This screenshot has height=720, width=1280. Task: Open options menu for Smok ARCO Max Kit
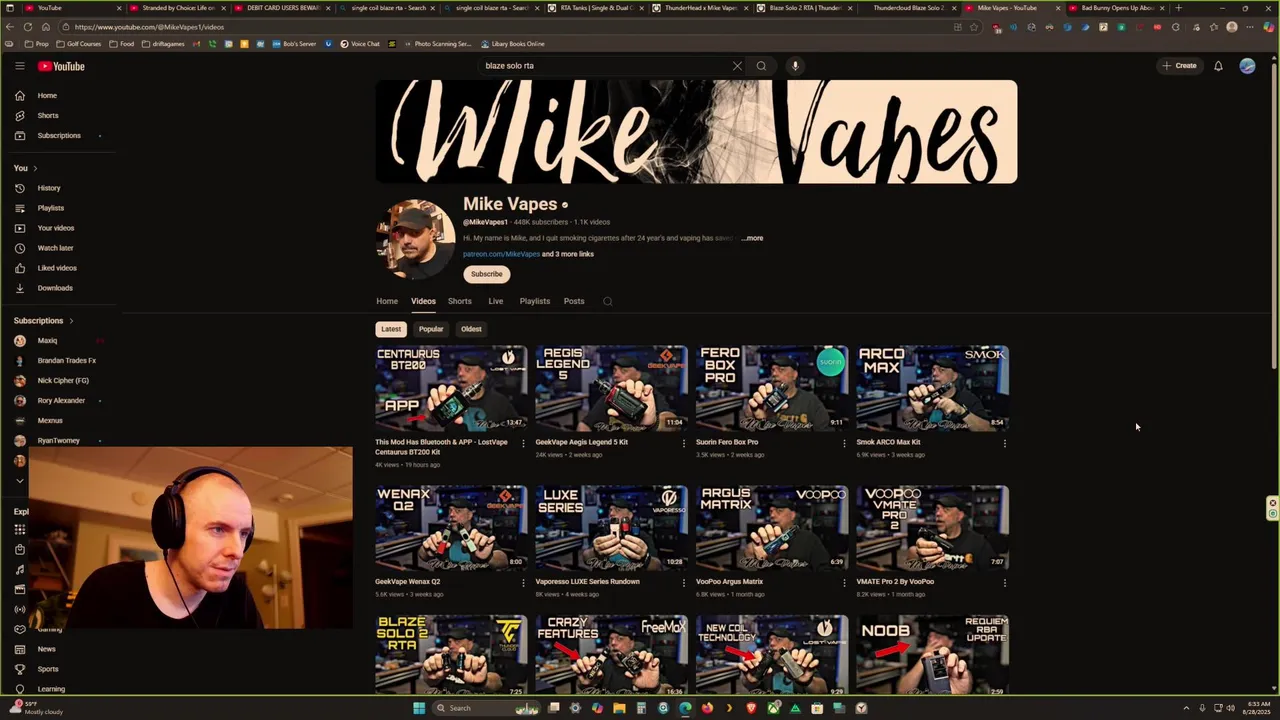point(1004,443)
